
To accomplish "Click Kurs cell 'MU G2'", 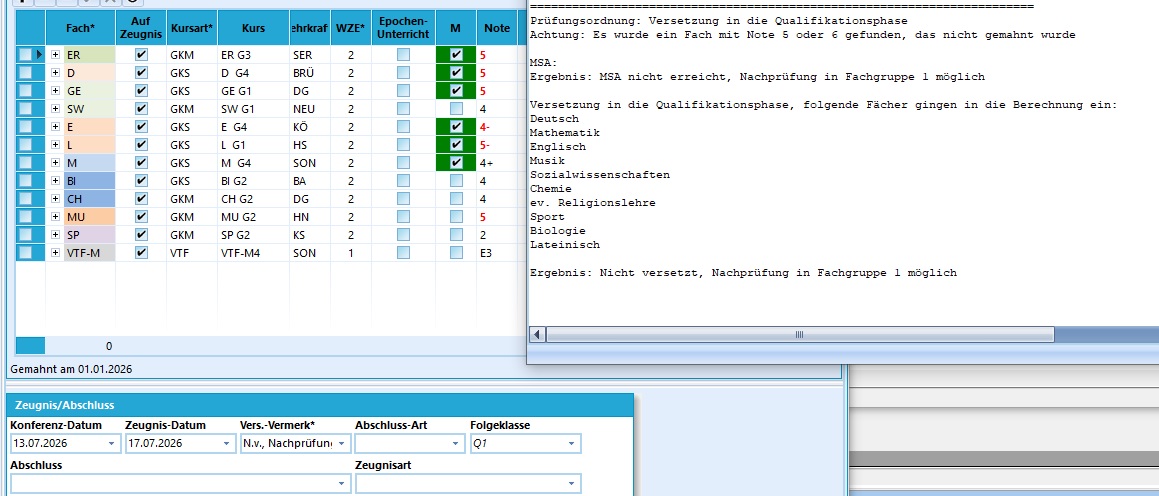I will pos(254,217).
